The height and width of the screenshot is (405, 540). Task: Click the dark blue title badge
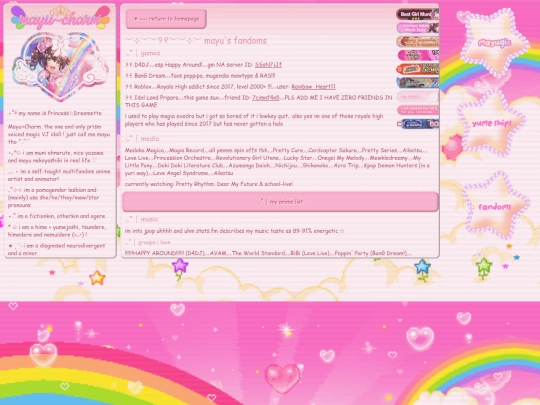[417, 124]
